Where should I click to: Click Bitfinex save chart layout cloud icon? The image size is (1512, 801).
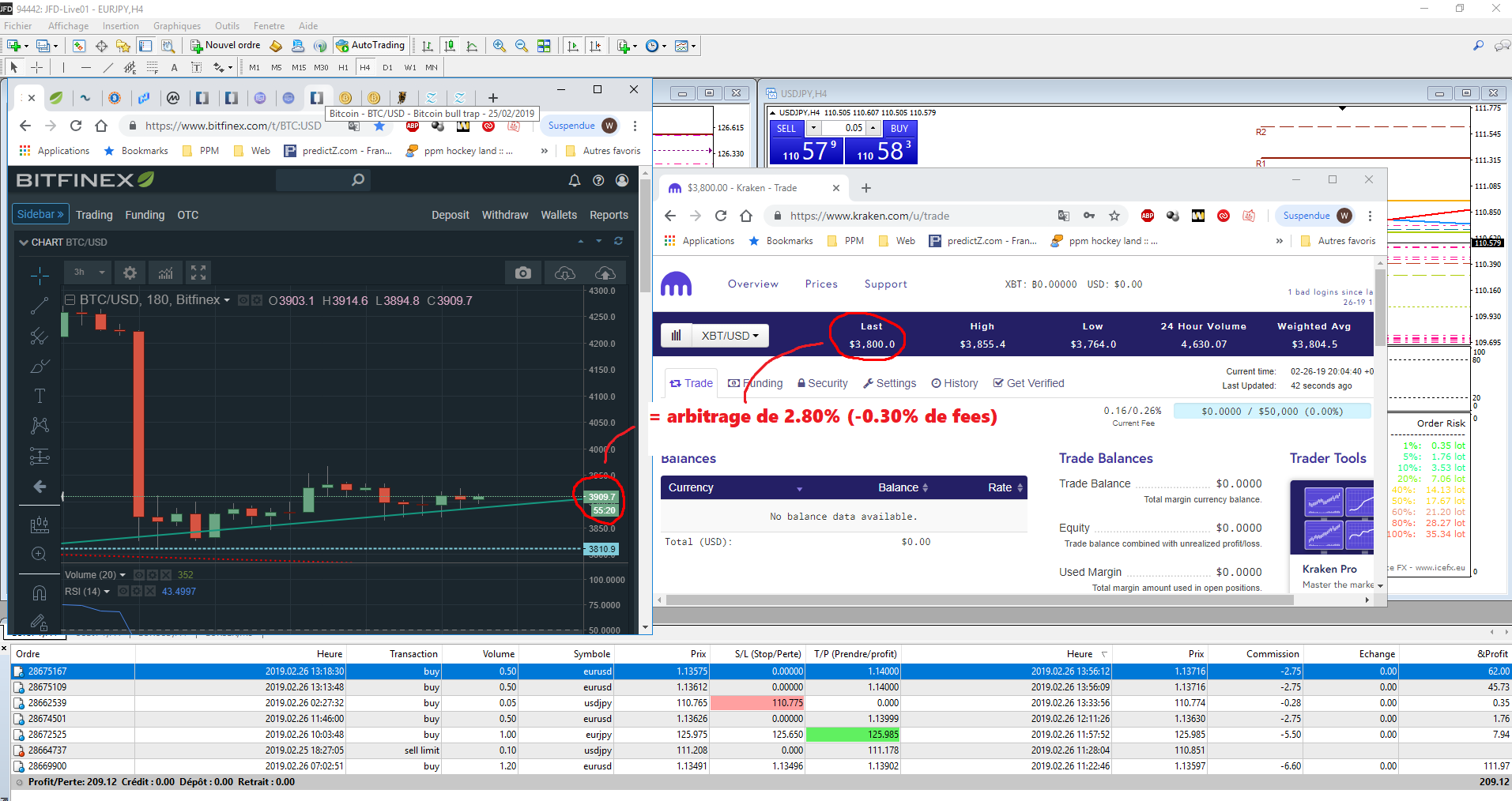(x=605, y=273)
